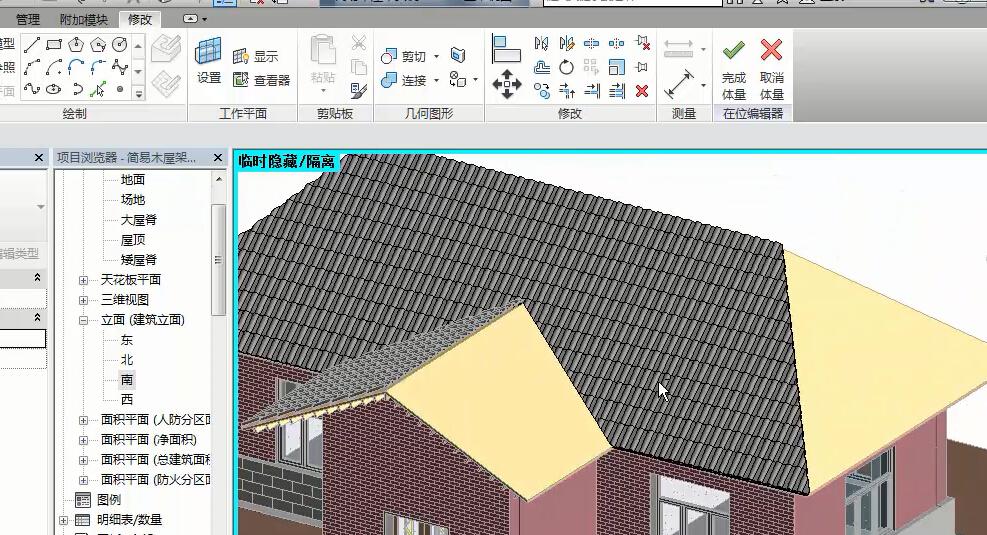The image size is (987, 535).
Task: Select the Rotate tool
Action: 567,67
